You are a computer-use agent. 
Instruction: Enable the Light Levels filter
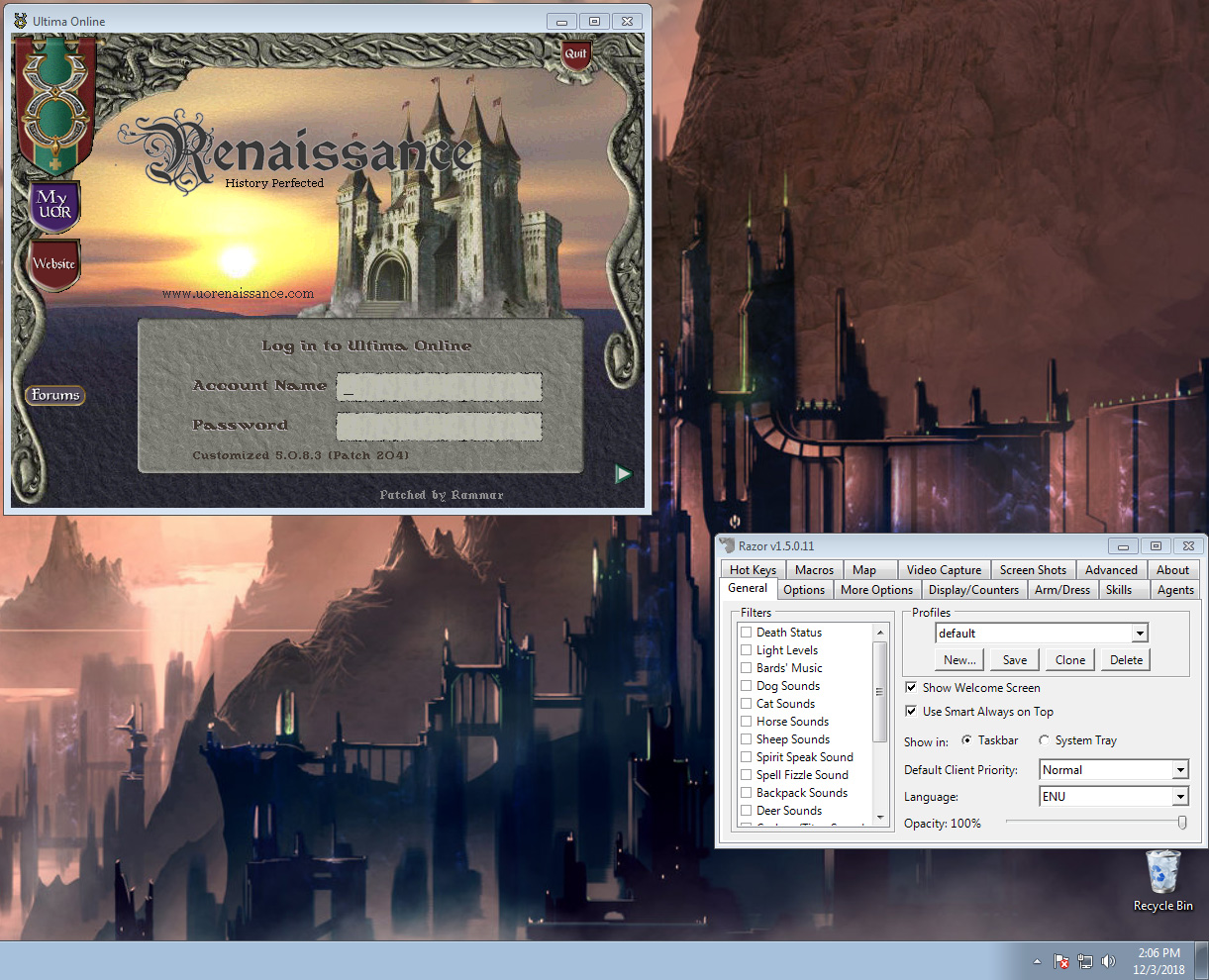[747, 650]
